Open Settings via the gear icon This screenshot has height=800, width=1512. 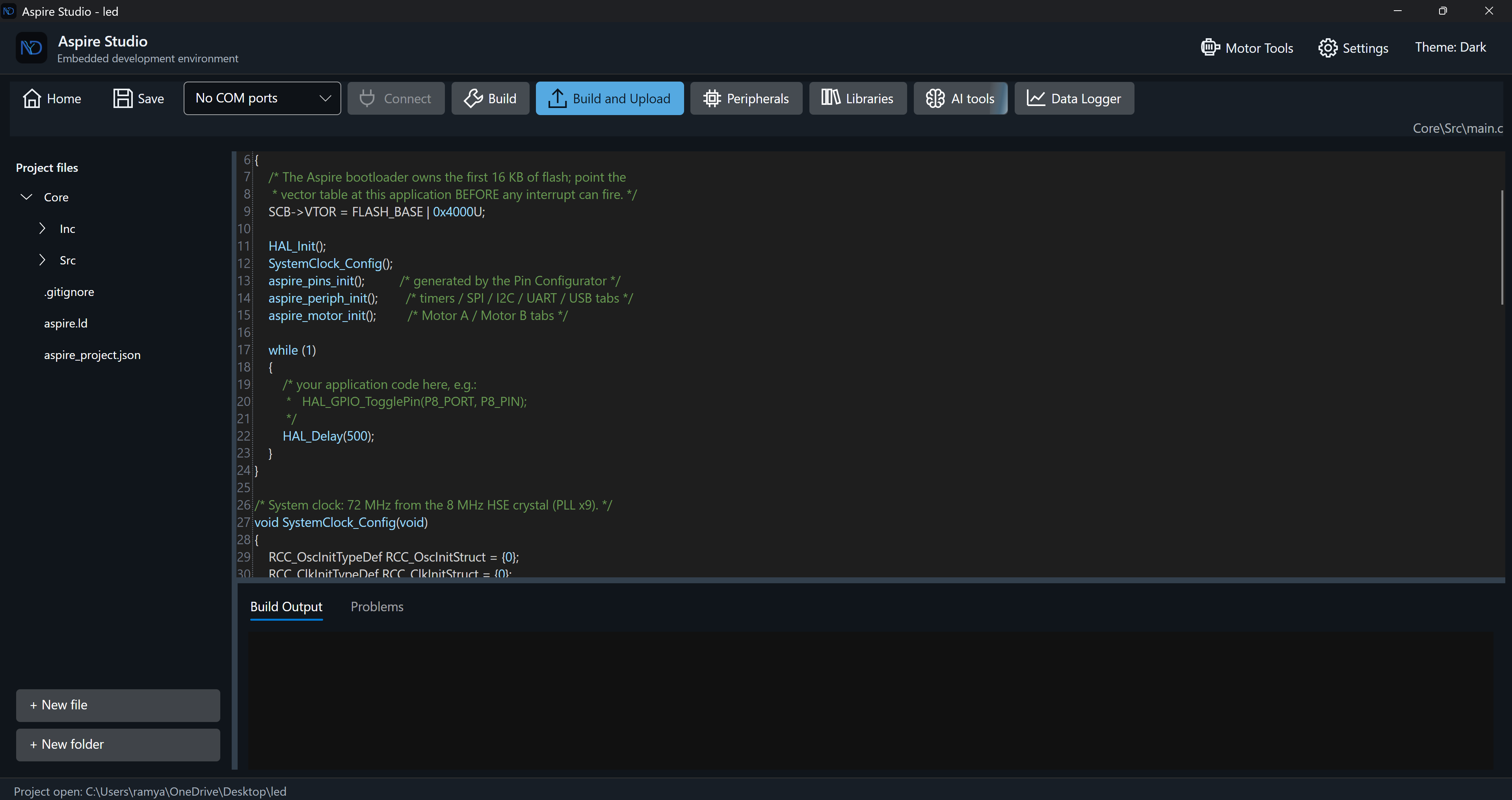[x=1328, y=48]
